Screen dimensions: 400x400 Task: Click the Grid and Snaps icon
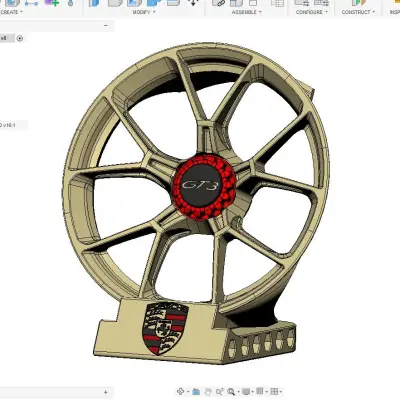click(260, 391)
